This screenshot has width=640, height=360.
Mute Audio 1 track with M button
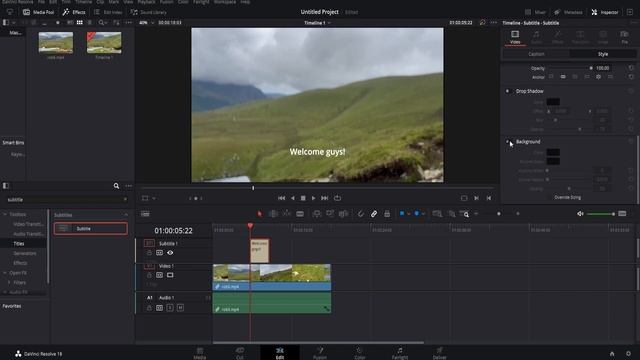[180, 308]
